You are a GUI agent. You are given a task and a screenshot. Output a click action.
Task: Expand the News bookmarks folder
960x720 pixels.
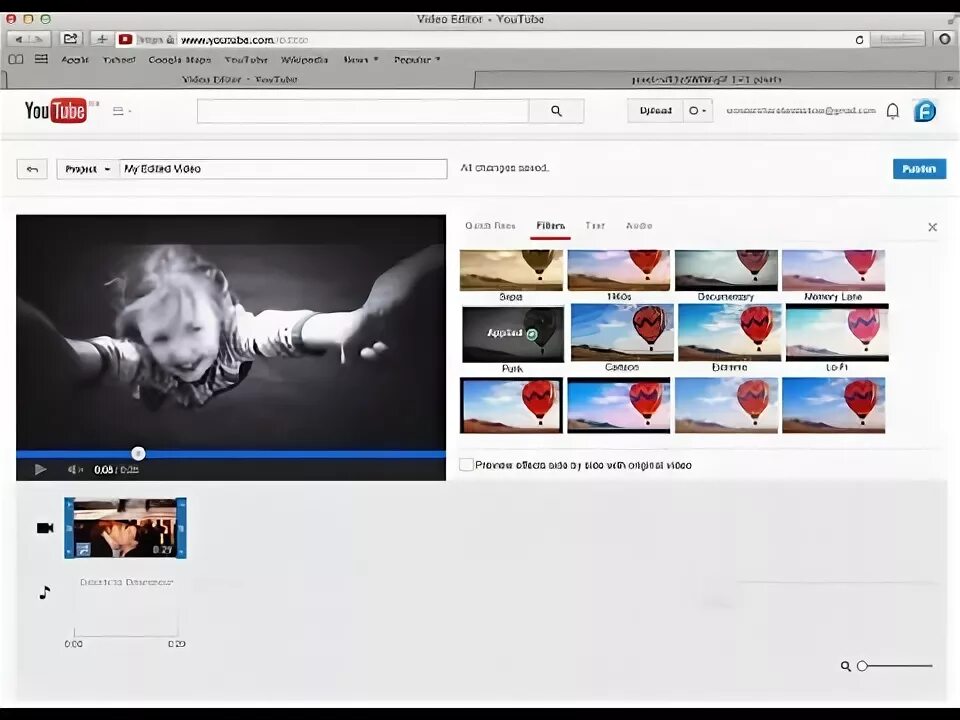(x=361, y=60)
